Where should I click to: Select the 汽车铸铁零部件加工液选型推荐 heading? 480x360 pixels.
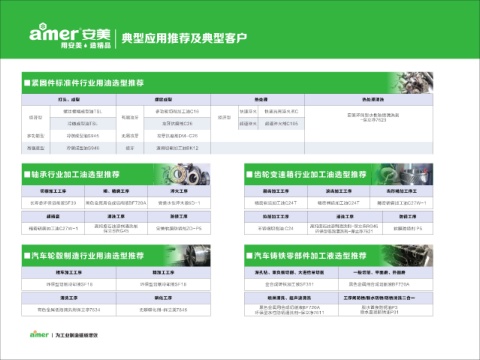click(x=310, y=256)
